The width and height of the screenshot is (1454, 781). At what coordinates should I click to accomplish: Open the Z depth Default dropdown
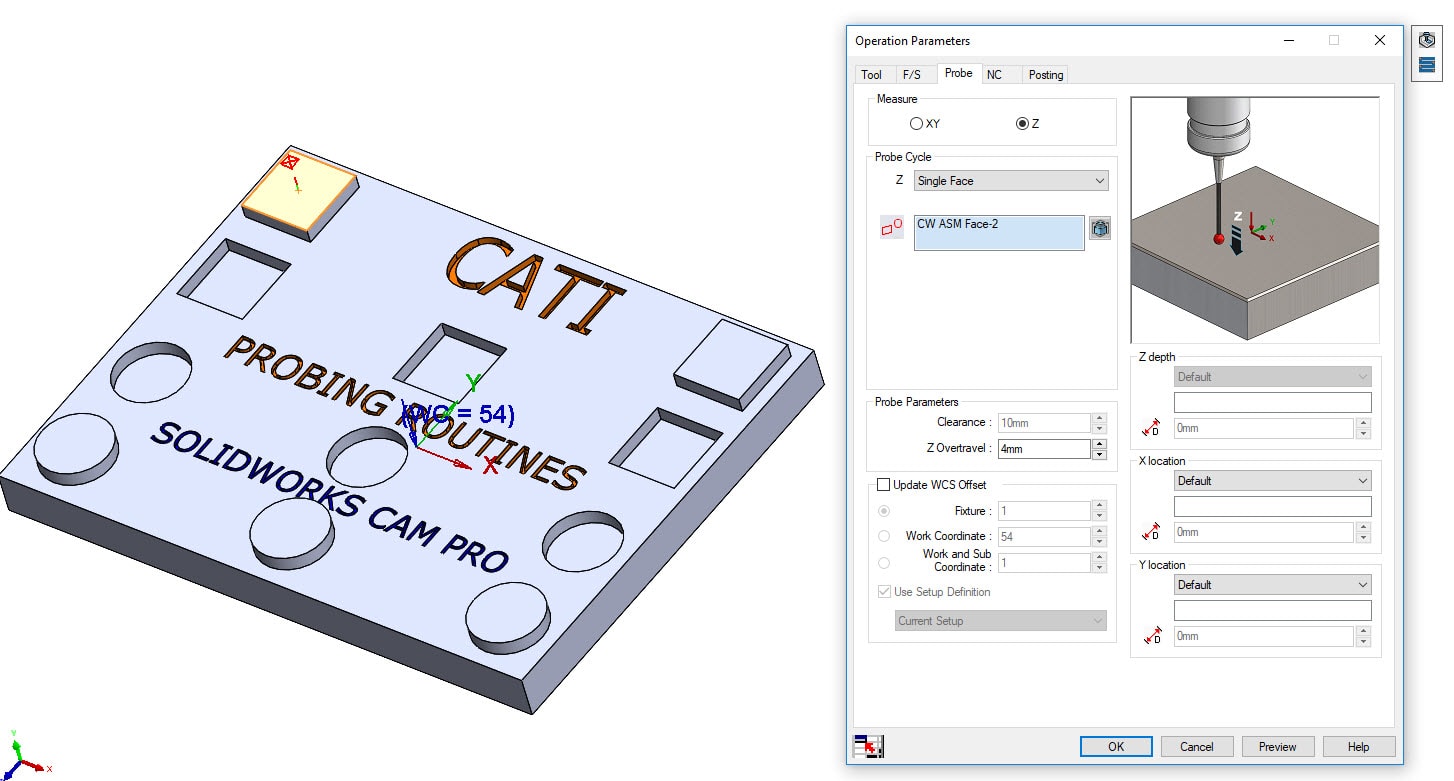tap(1272, 377)
